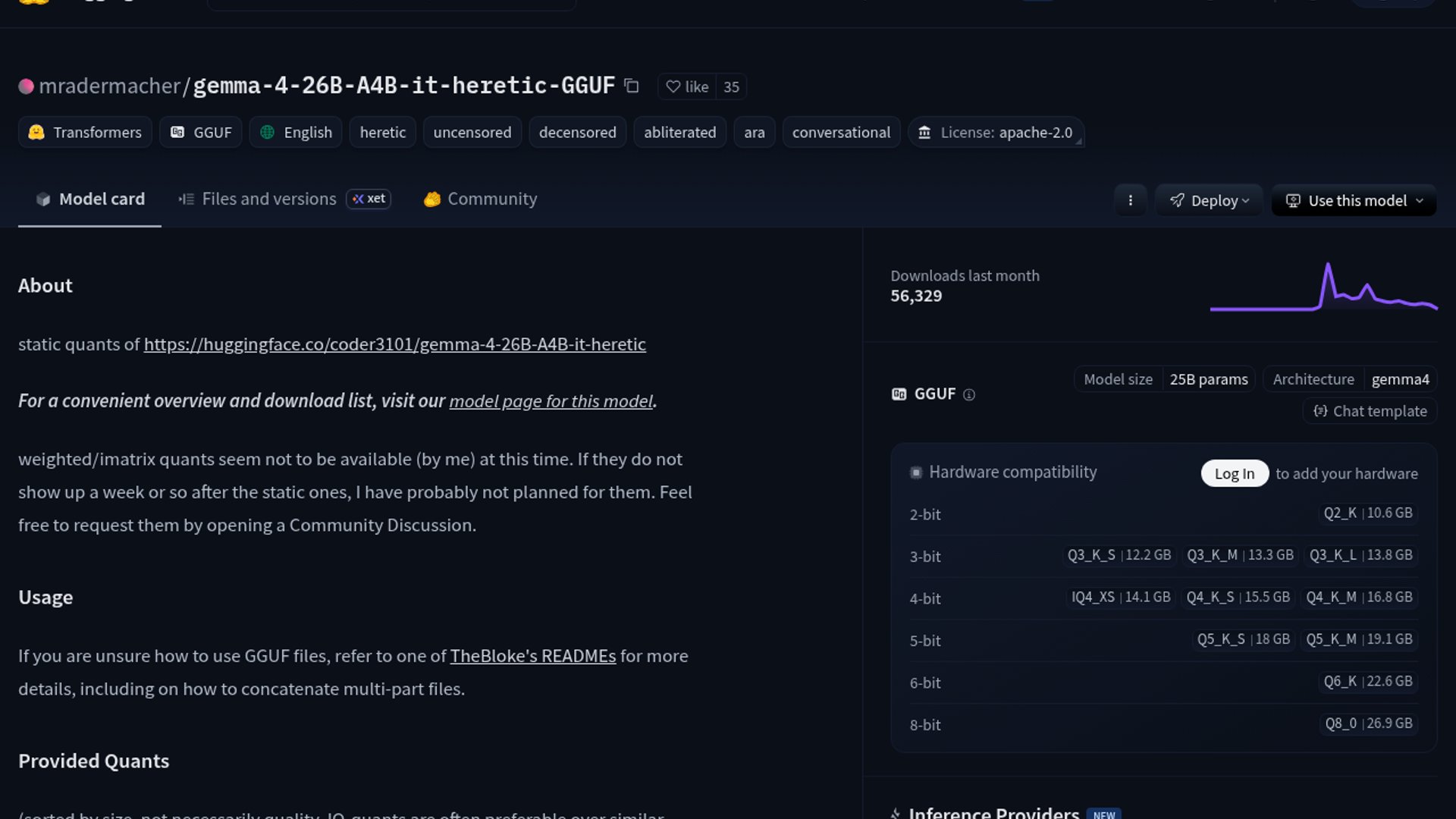This screenshot has height=819, width=1456.
Task: Open the Community tab
Action: click(481, 199)
